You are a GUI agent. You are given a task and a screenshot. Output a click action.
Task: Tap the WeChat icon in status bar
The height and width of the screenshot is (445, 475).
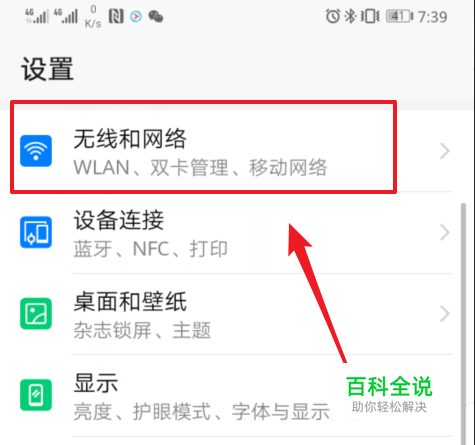[156, 16]
